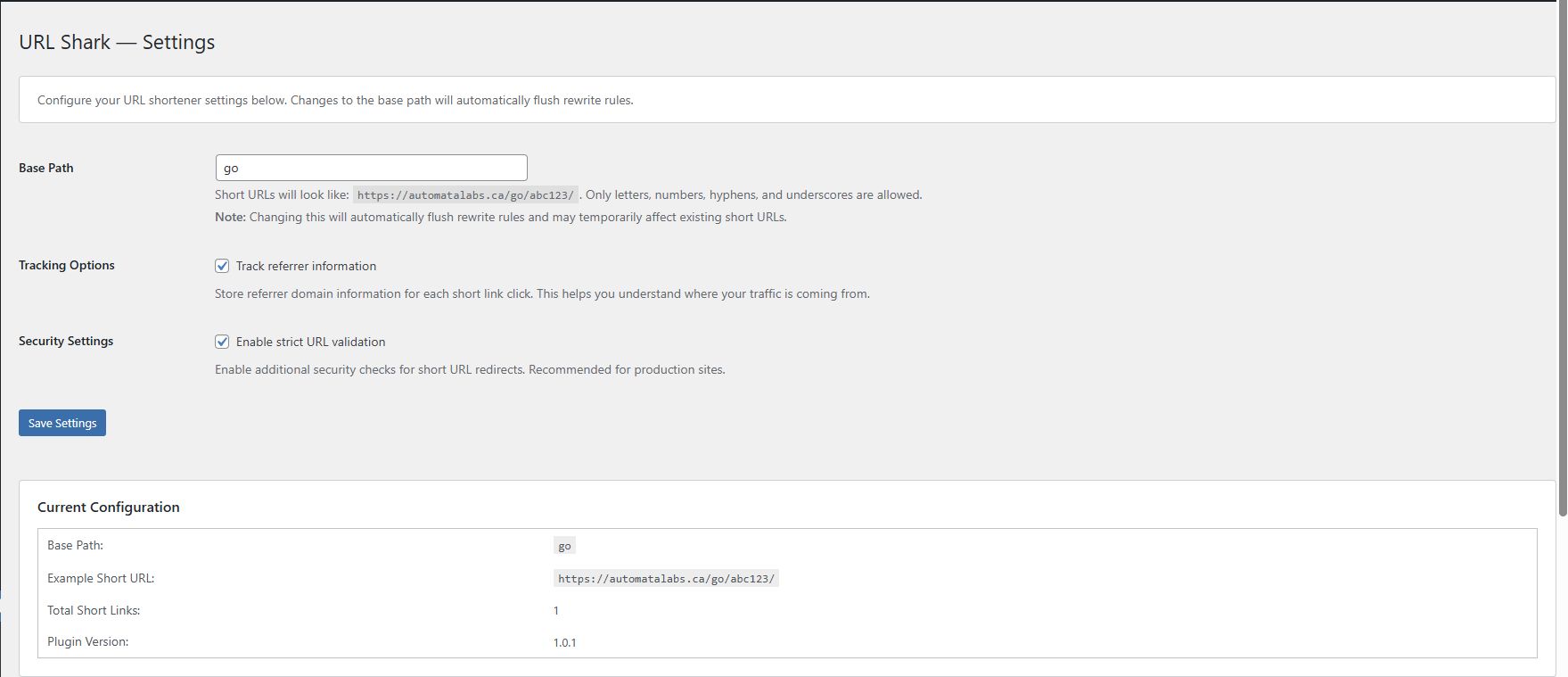
Task: Click the 'Store referrer domain information' description text
Action: coord(542,293)
